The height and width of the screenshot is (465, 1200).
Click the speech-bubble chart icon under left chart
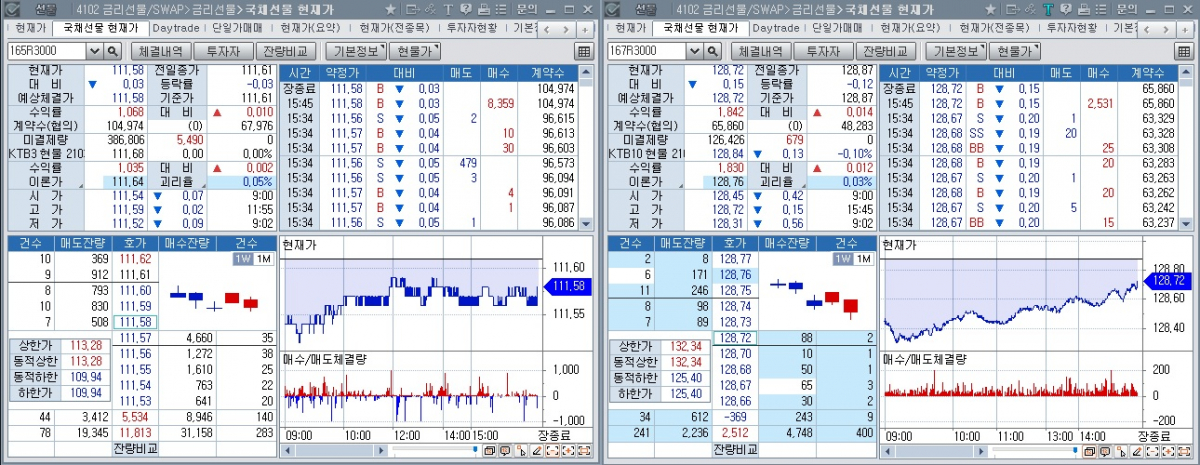pos(505,451)
